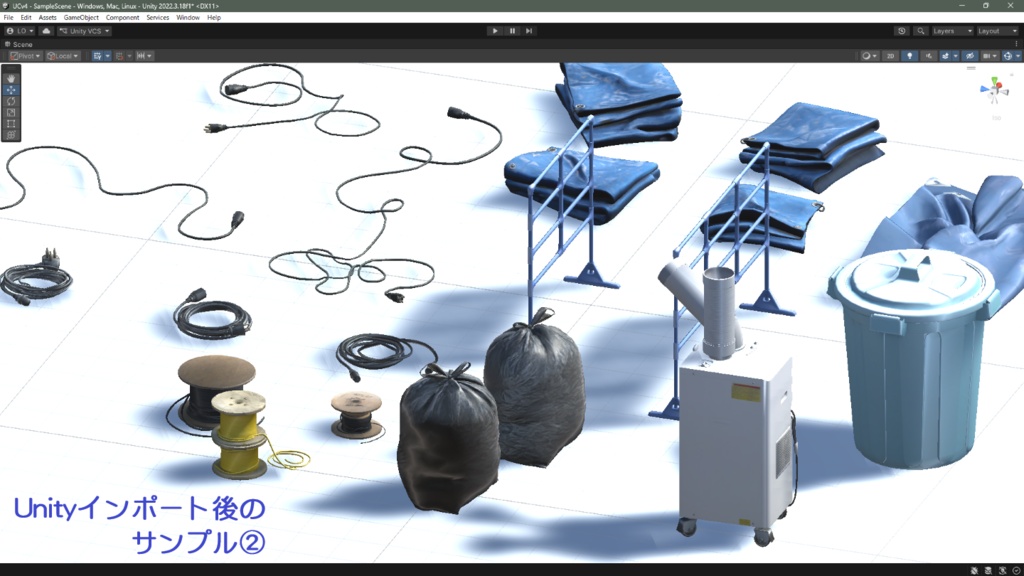Open the snap increment dropdown
The image size is (1024, 576).
144,56
